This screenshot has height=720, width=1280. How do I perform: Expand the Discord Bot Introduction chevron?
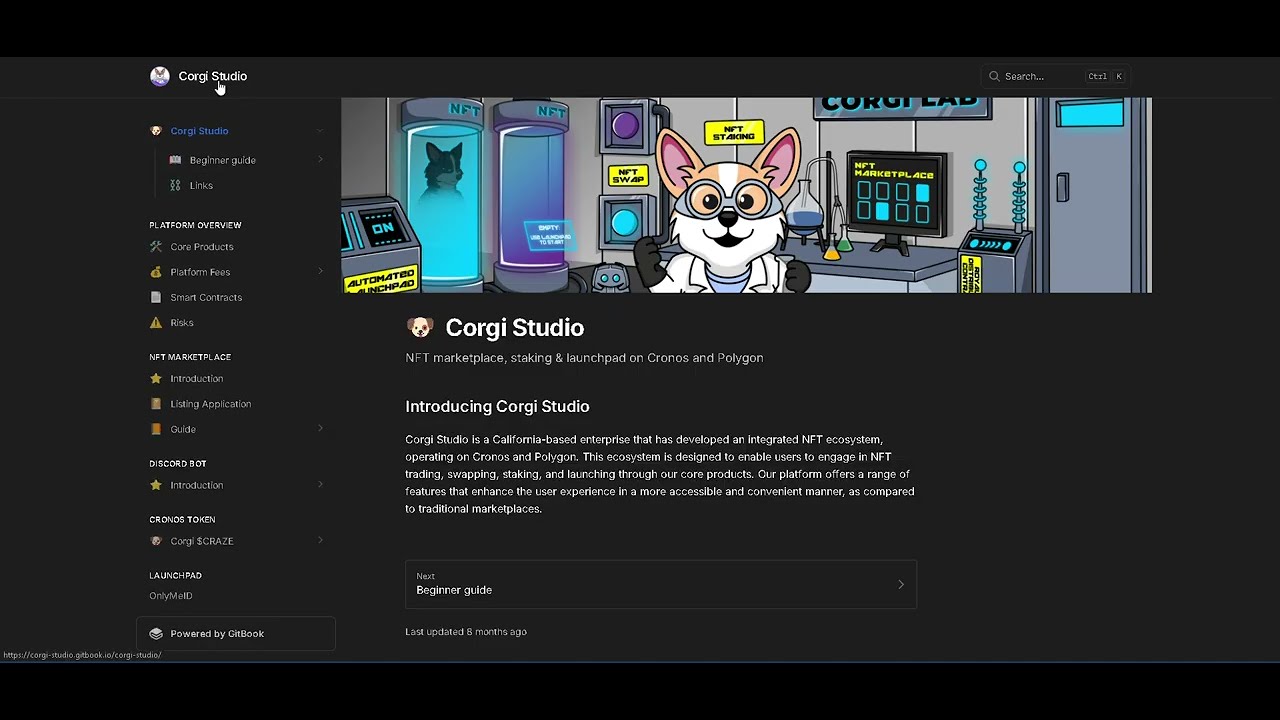coord(320,485)
